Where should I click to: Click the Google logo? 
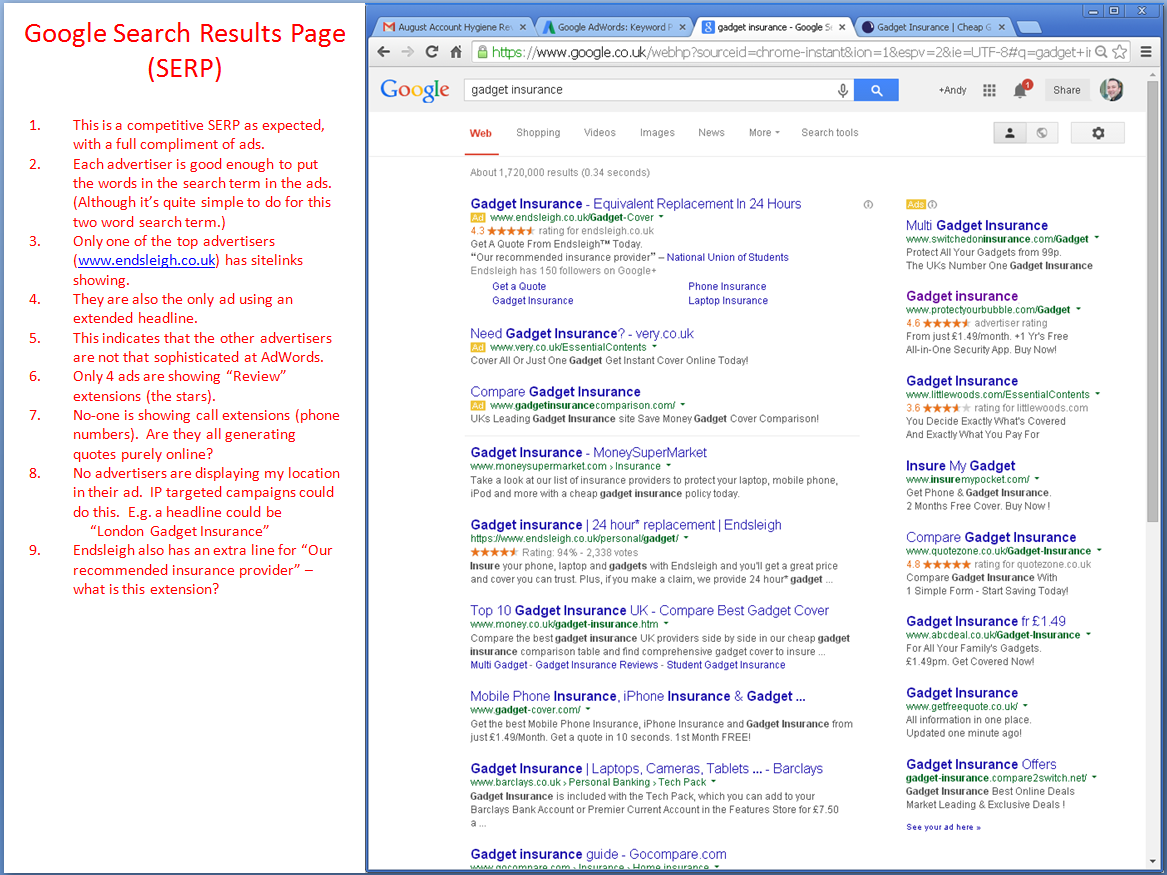415,90
